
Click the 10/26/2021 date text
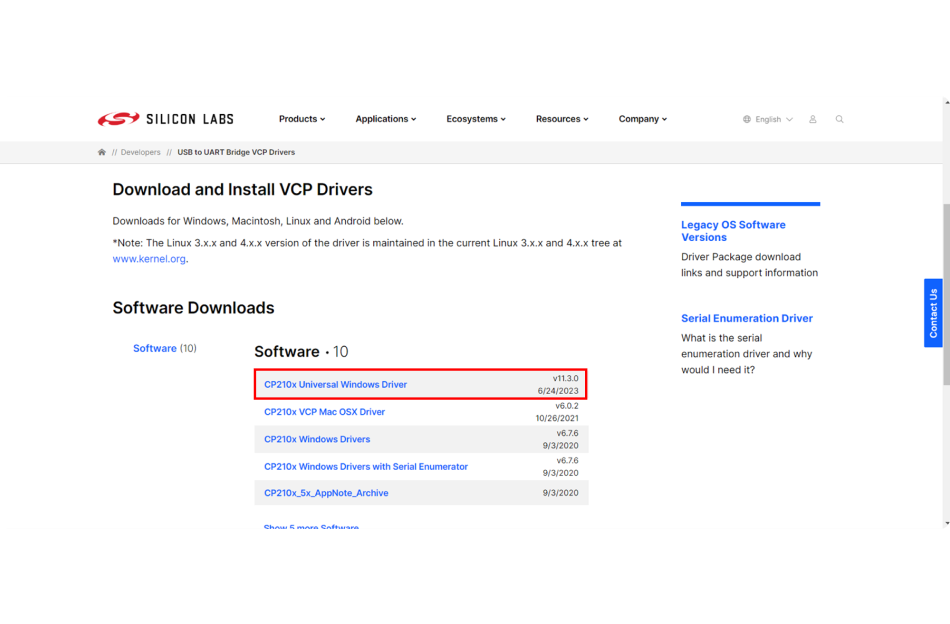point(557,418)
